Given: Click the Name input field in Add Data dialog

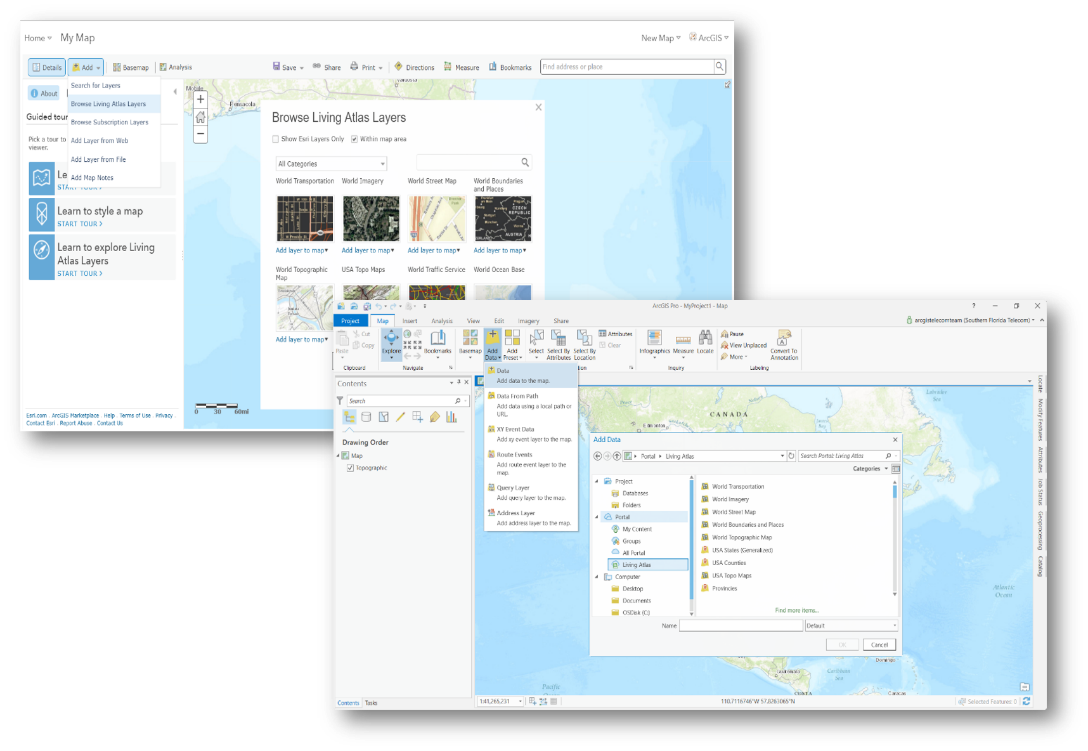Looking at the screenshot, I should point(740,625).
